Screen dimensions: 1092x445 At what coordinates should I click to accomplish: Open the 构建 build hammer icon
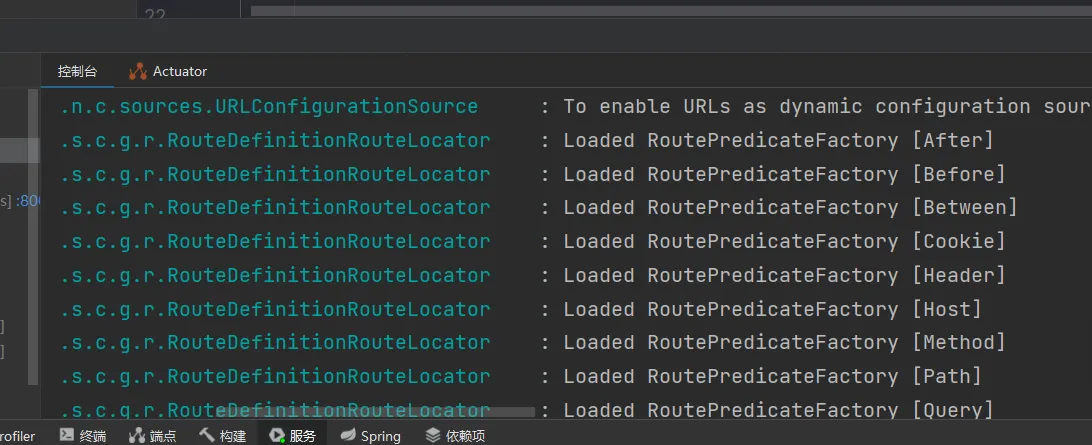click(208, 435)
